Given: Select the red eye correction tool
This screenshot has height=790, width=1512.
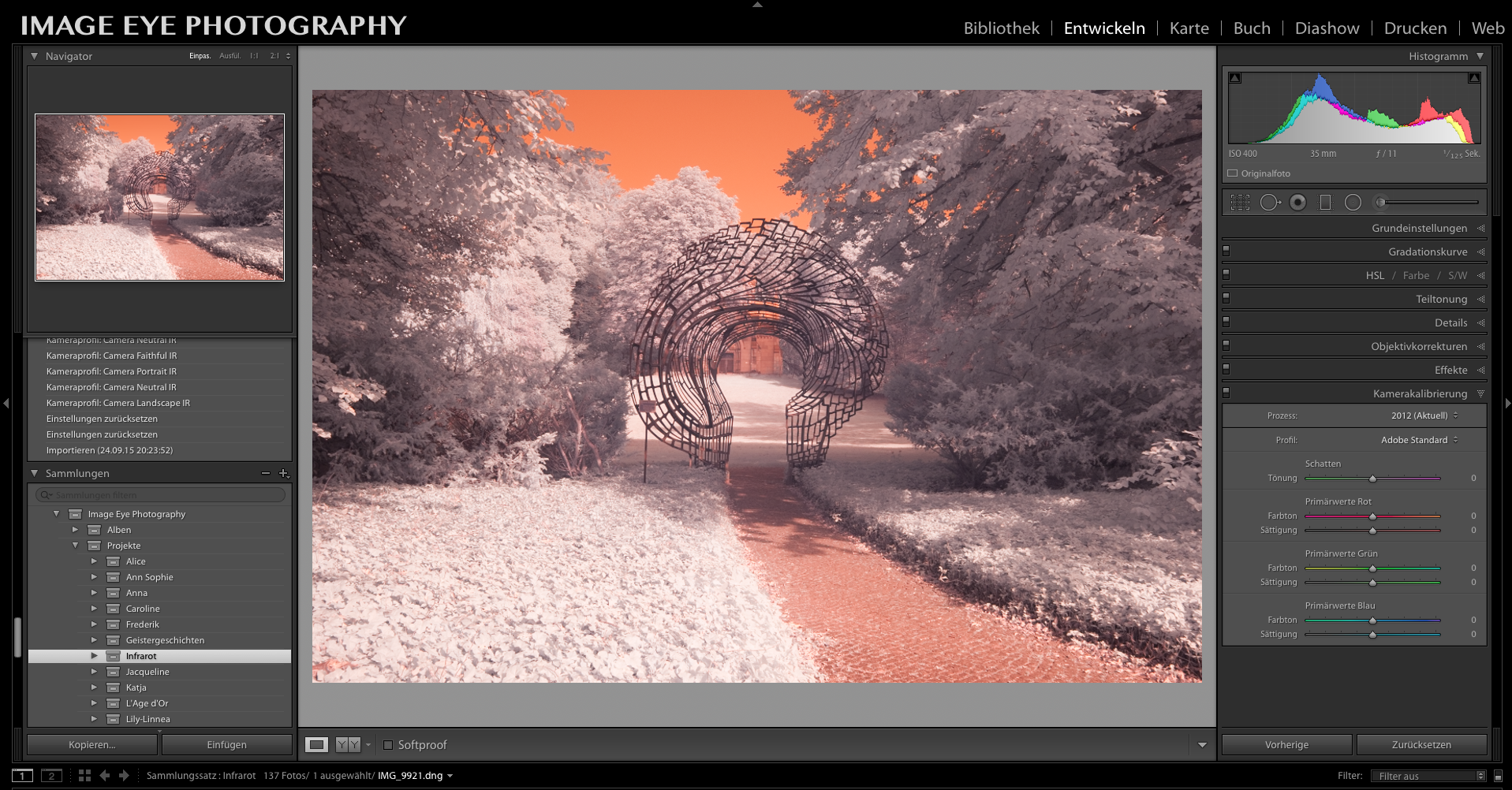Looking at the screenshot, I should point(1297,203).
